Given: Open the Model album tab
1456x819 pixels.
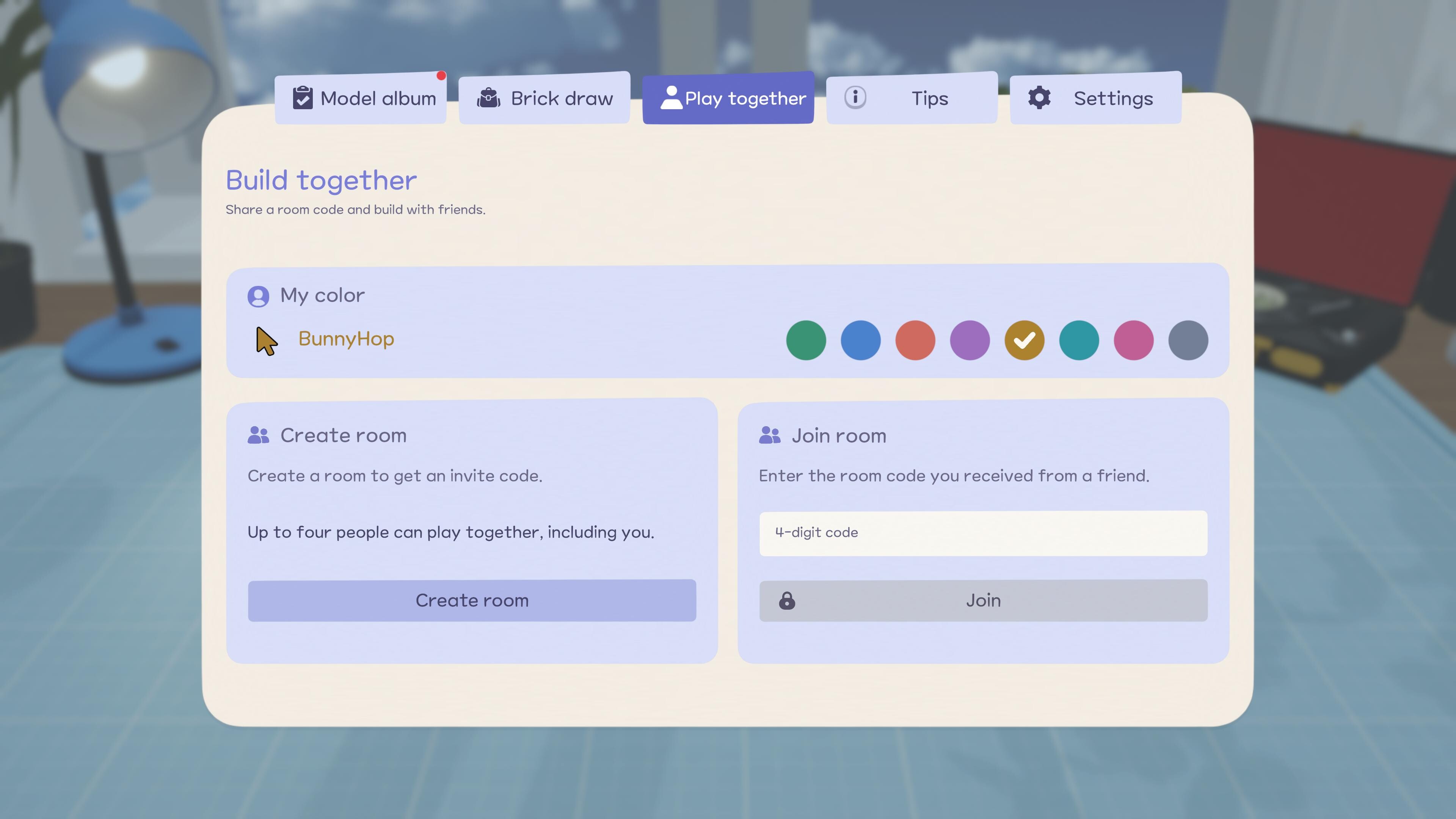Looking at the screenshot, I should click(360, 98).
